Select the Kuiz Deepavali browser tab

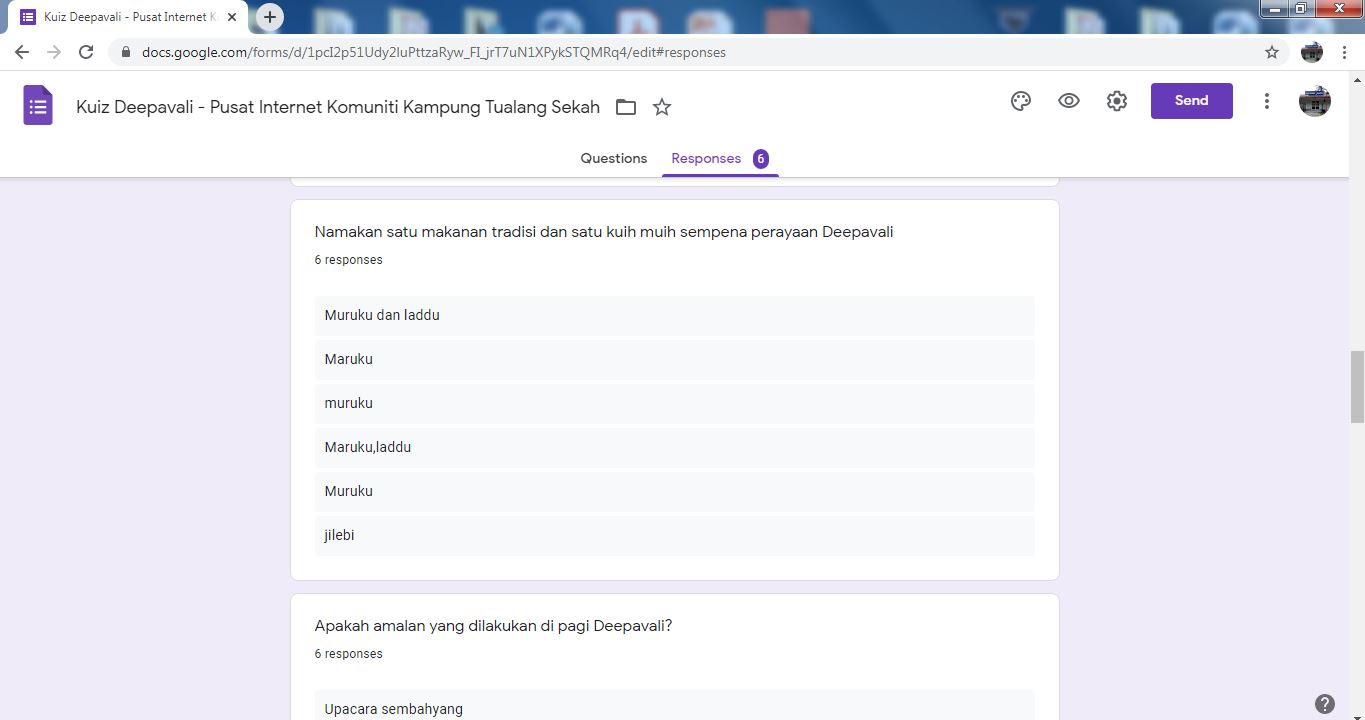point(128,17)
